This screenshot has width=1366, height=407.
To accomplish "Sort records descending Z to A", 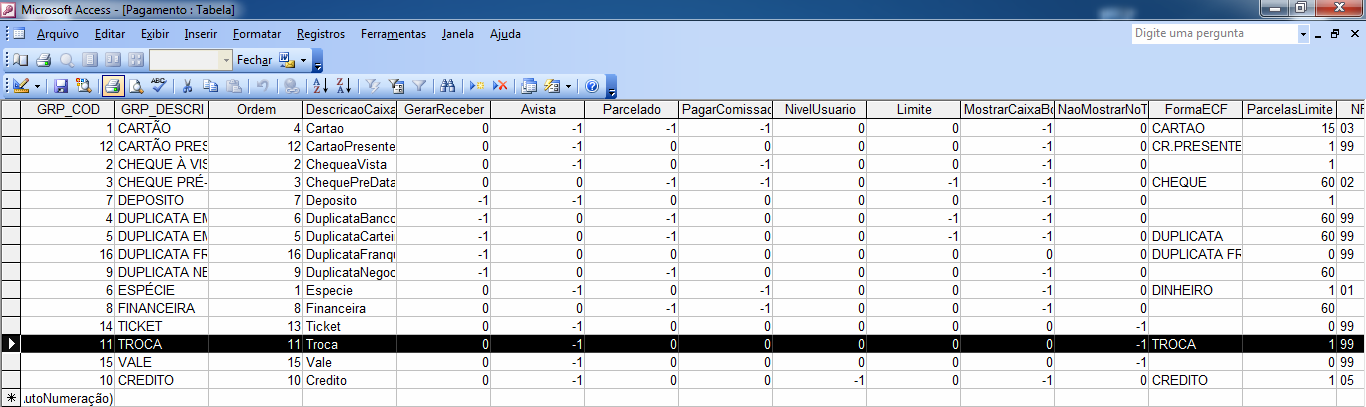I will point(343,86).
